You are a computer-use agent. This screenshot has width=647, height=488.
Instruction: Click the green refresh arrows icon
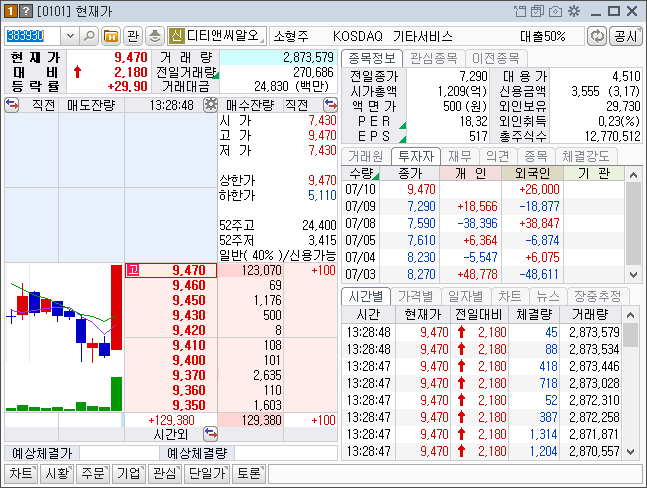click(x=597, y=36)
